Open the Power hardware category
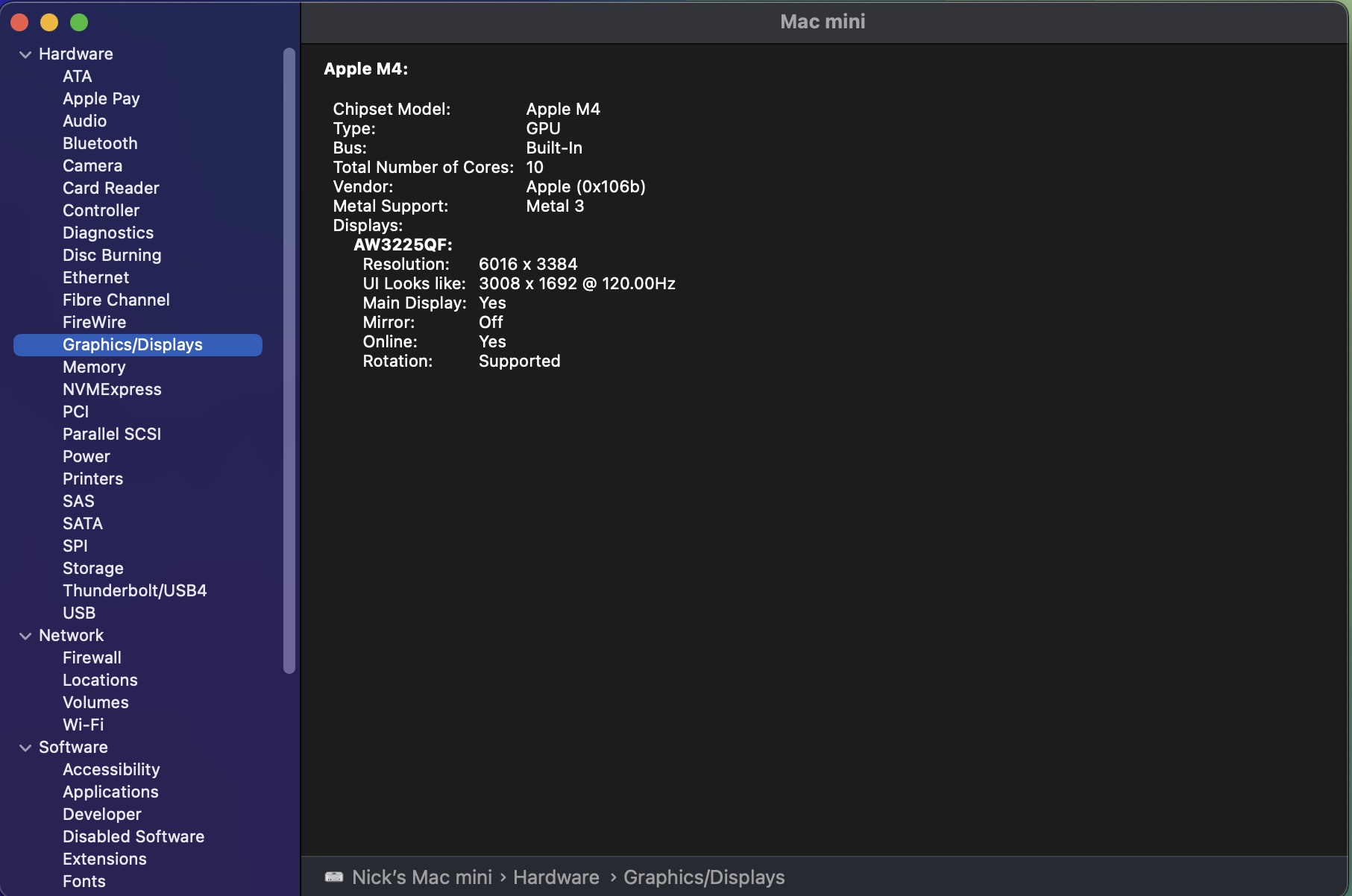The width and height of the screenshot is (1352, 896). [x=87, y=456]
